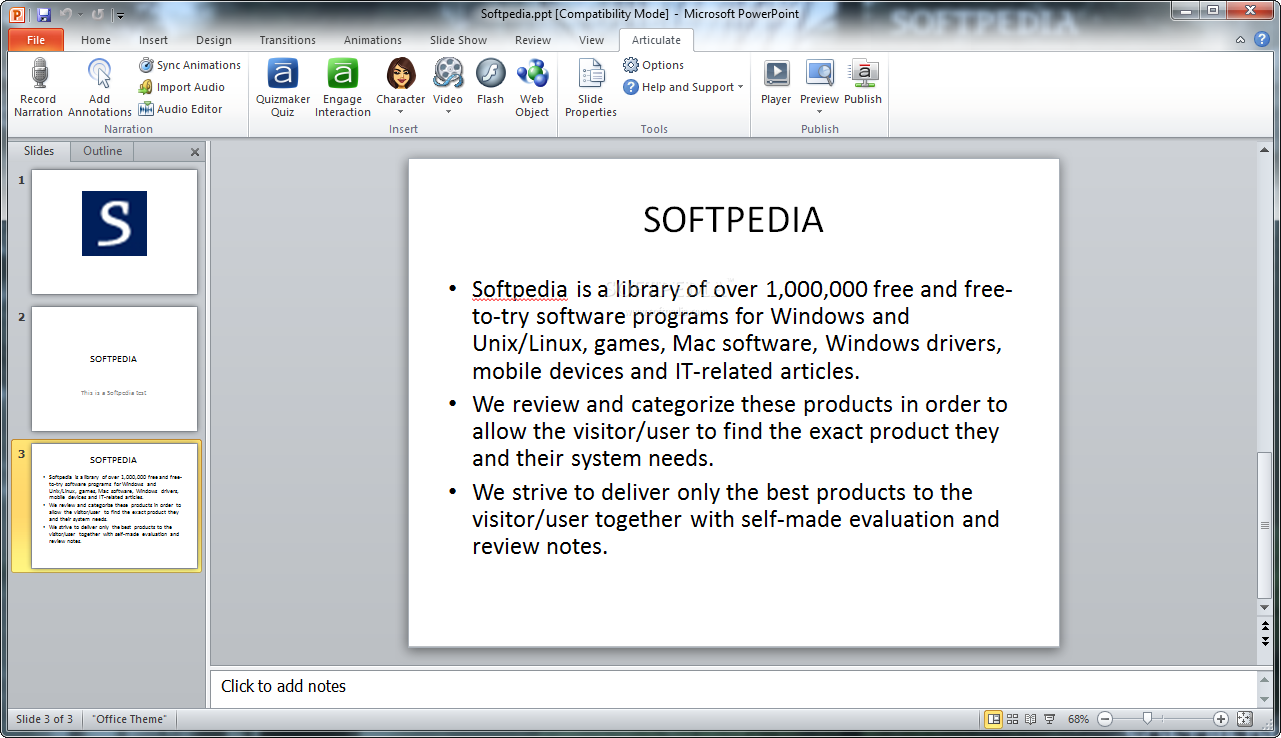The width and height of the screenshot is (1281, 738).
Task: Minimize the ribbon with the caret
Action: pos(1240,40)
